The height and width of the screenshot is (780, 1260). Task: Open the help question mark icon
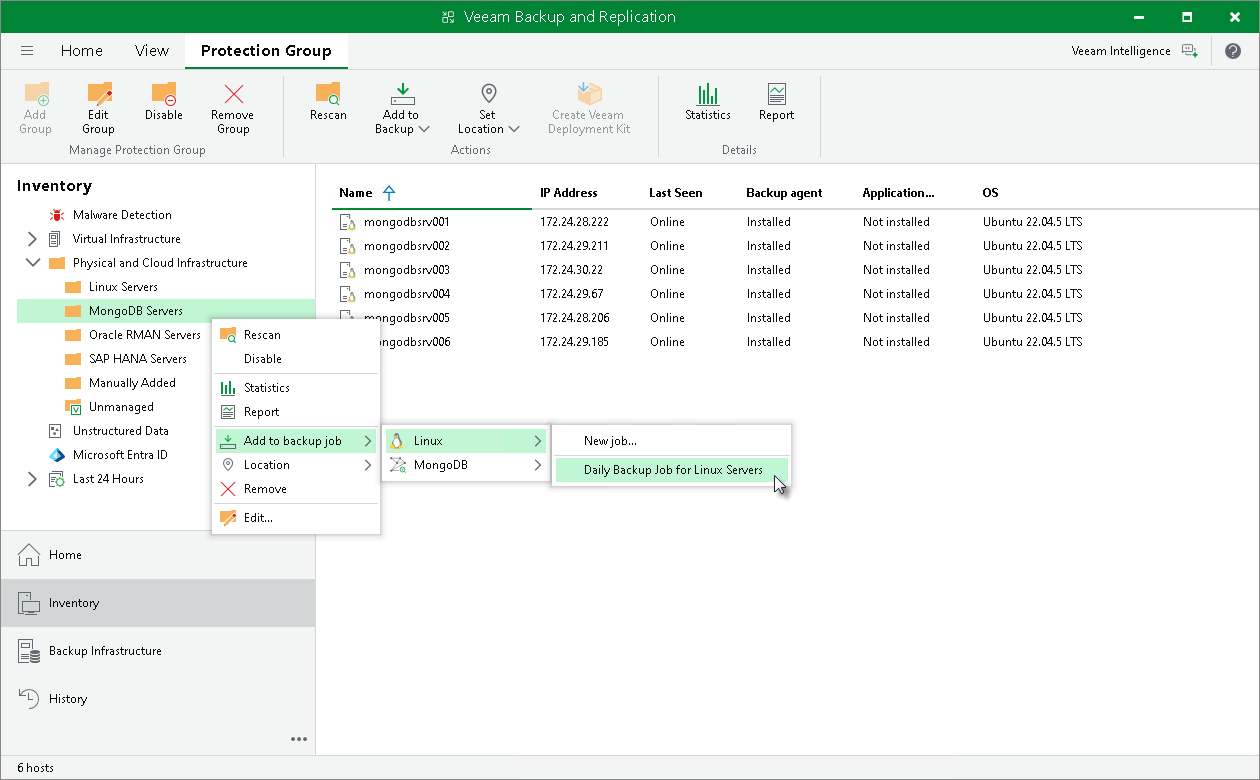(x=1232, y=51)
